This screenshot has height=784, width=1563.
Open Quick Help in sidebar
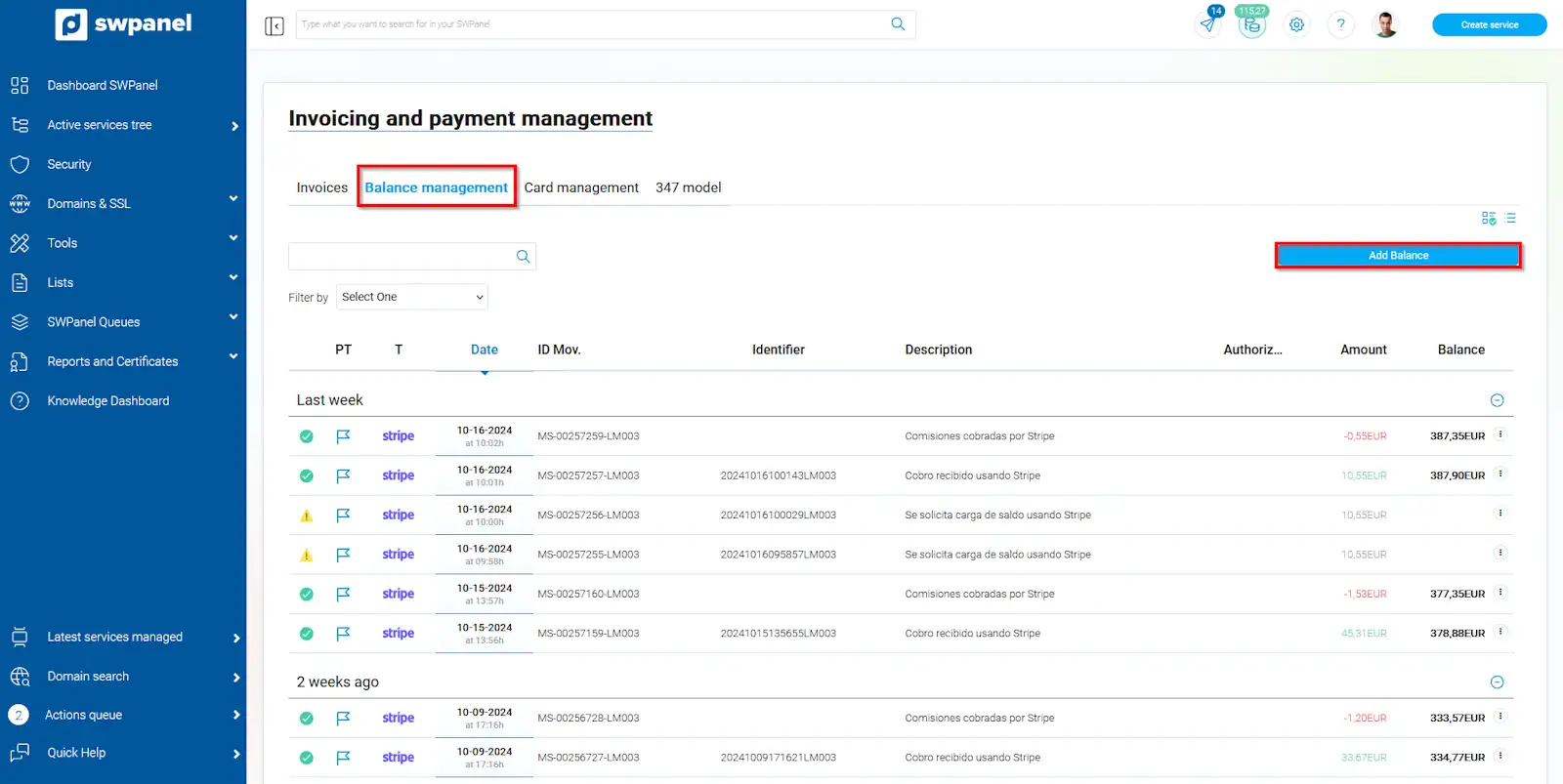click(76, 753)
